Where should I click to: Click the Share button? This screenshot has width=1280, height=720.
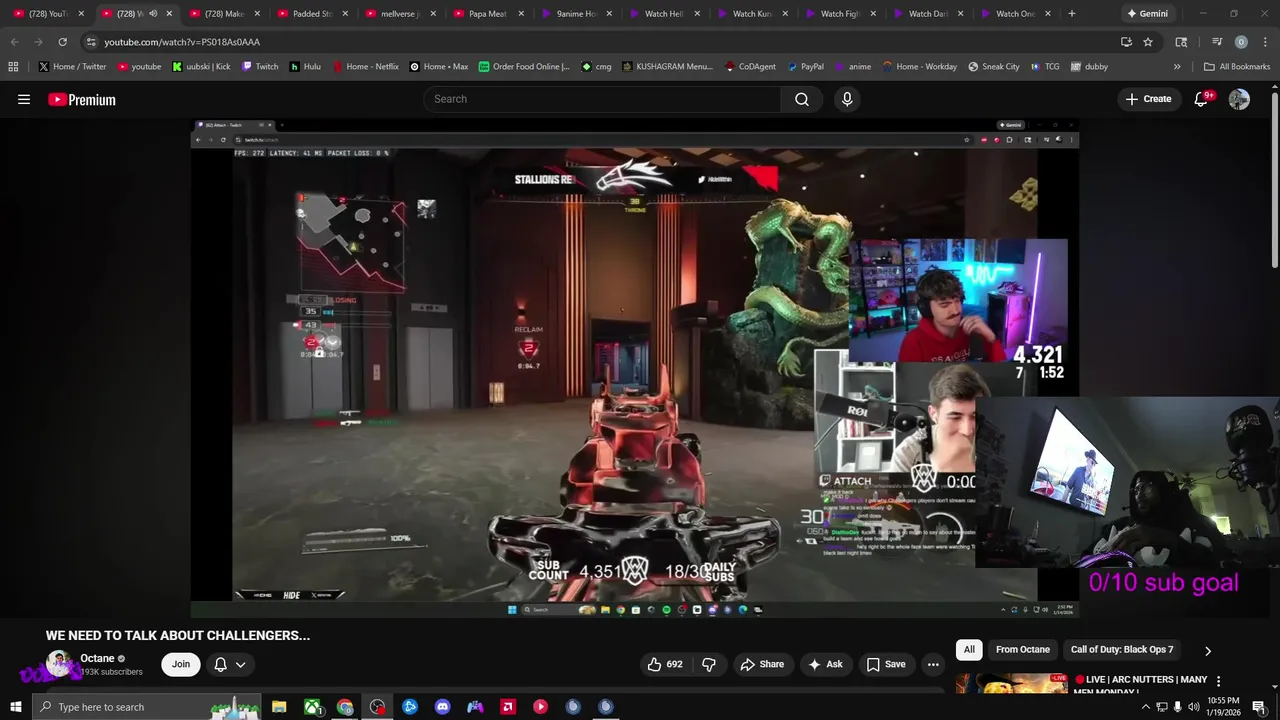(x=762, y=664)
